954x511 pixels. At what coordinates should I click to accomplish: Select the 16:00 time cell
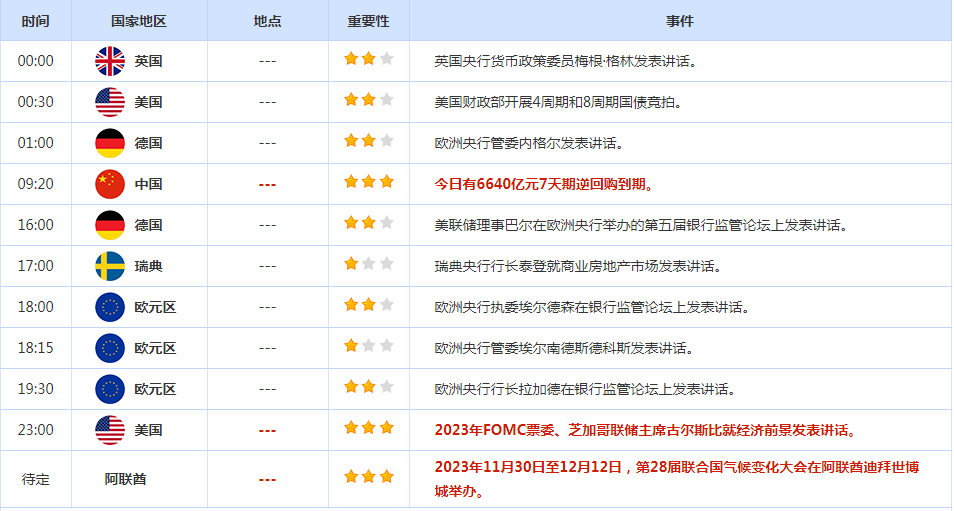(35, 225)
